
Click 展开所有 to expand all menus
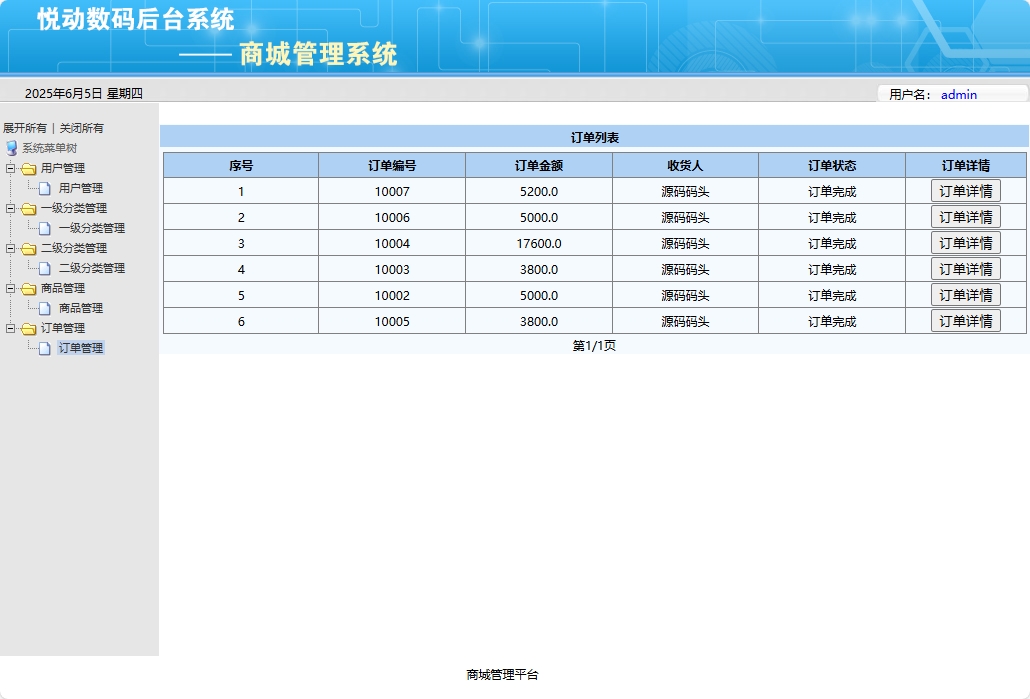click(25, 128)
